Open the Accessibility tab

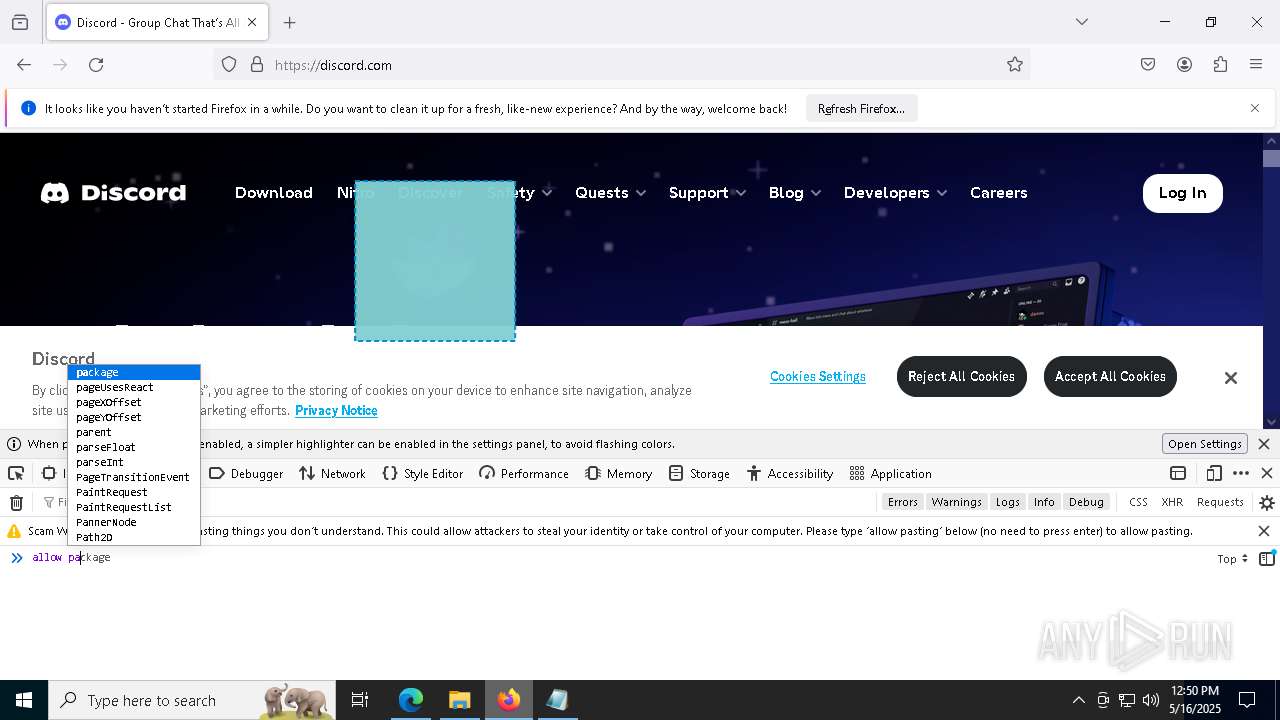(x=789, y=474)
